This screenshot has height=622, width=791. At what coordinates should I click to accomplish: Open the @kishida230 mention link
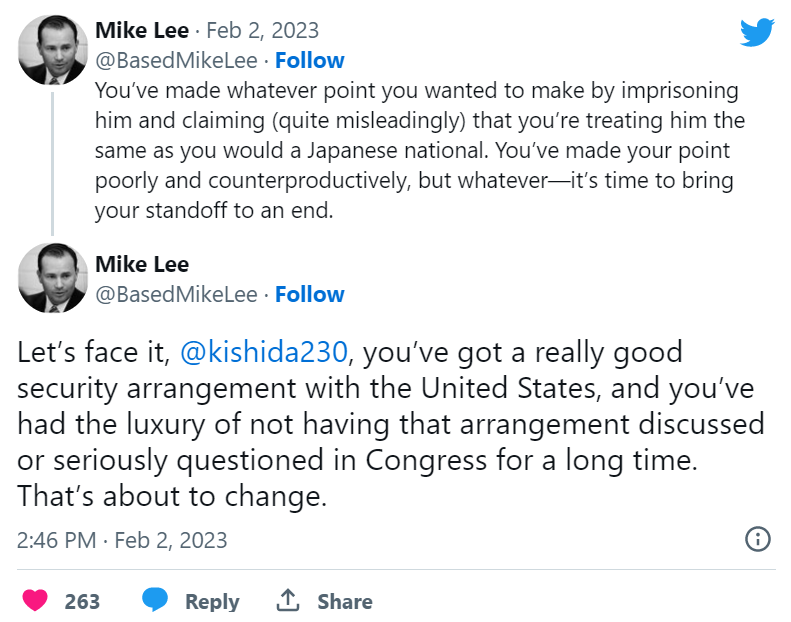[x=263, y=352]
